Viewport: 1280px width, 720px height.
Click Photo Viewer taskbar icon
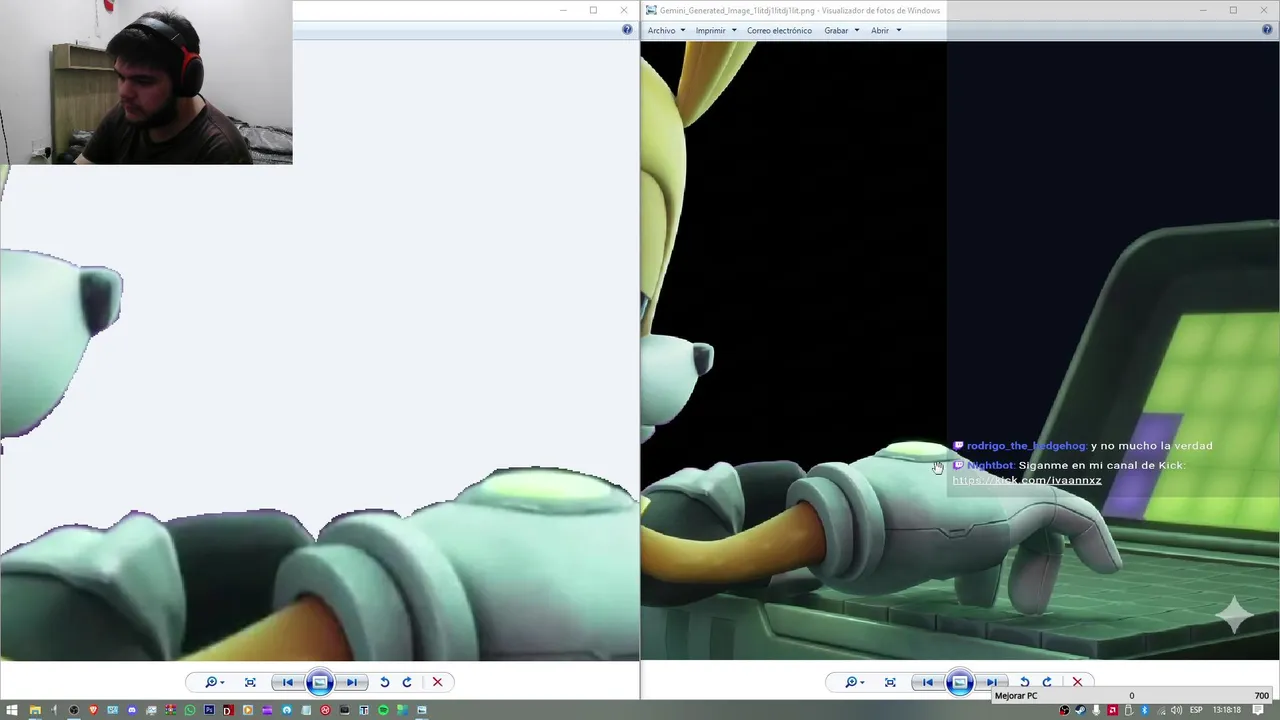(x=421, y=710)
